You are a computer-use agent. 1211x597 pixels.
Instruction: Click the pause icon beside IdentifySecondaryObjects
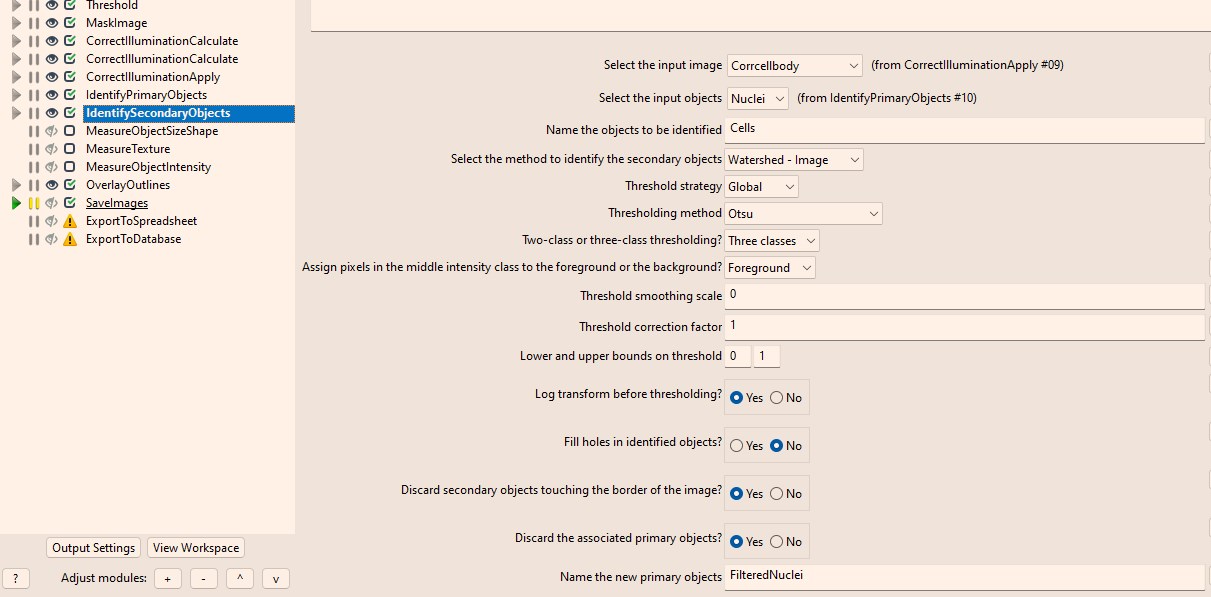point(33,112)
